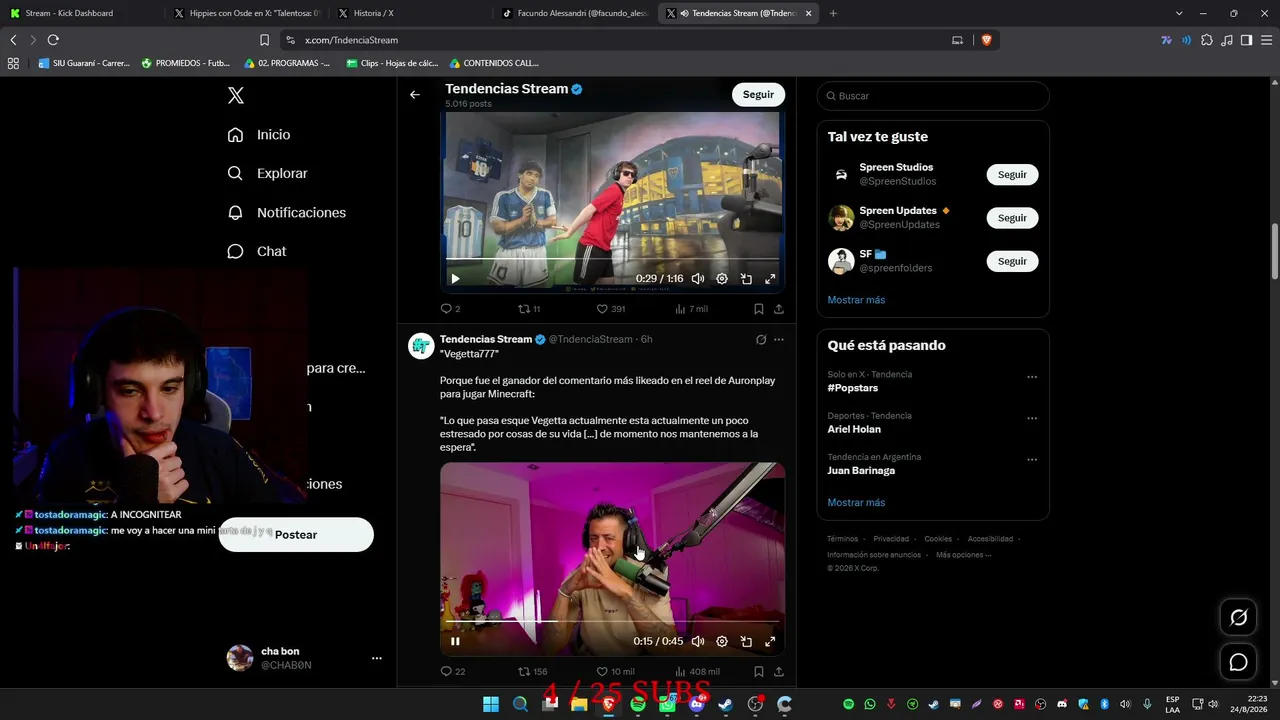View analytics of the 408 mil views post
This screenshot has width=1280, height=720.
tap(697, 672)
